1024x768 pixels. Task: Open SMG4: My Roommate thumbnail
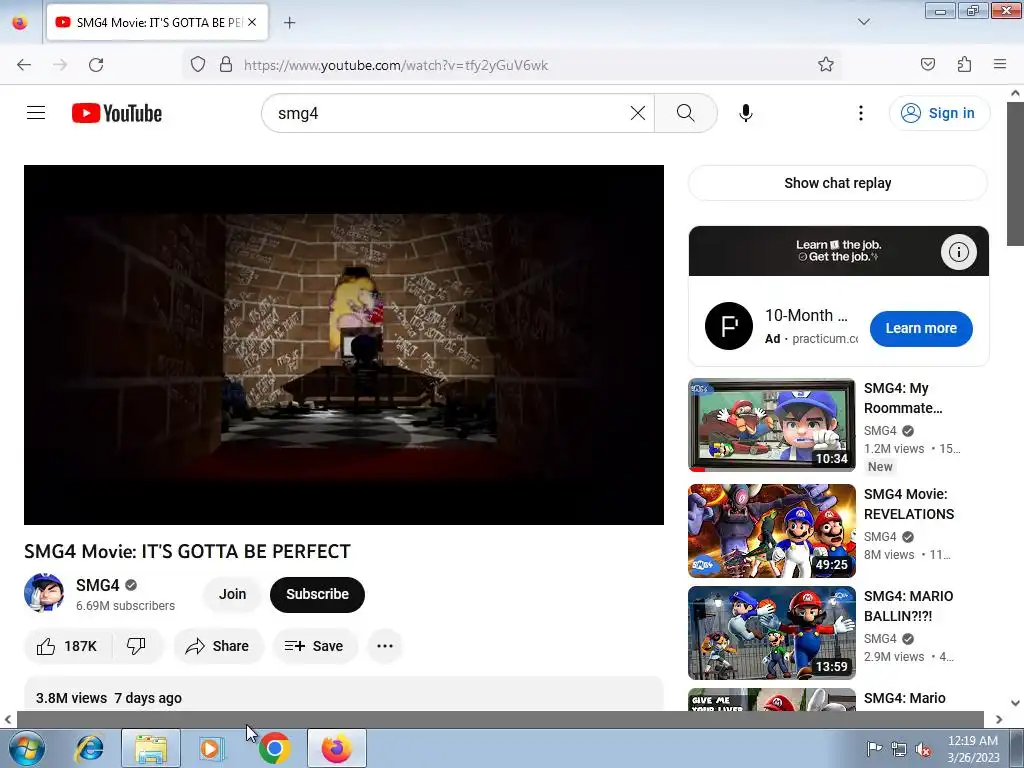tap(771, 424)
